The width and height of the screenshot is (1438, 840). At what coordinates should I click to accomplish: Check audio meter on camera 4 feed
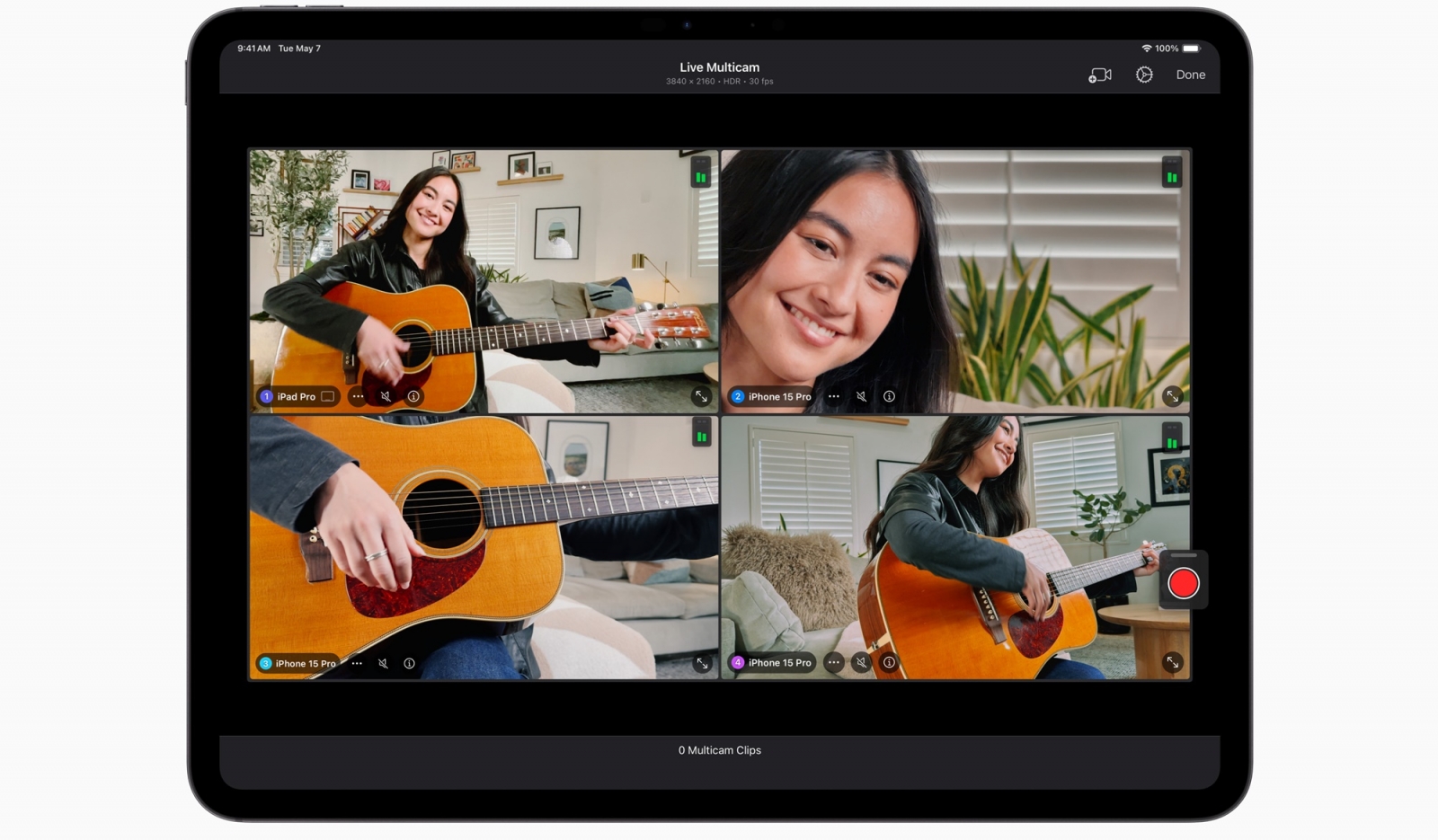coord(1172,438)
